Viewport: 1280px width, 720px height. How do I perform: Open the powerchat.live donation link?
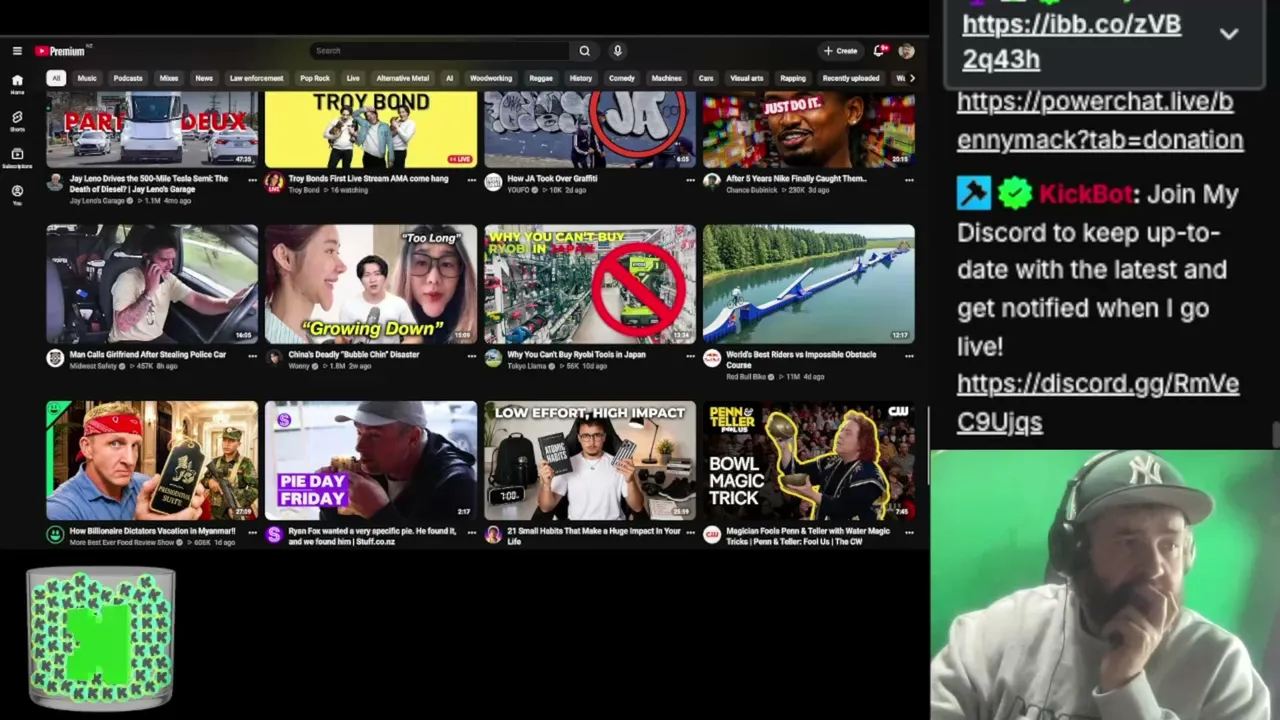[x=1100, y=121]
